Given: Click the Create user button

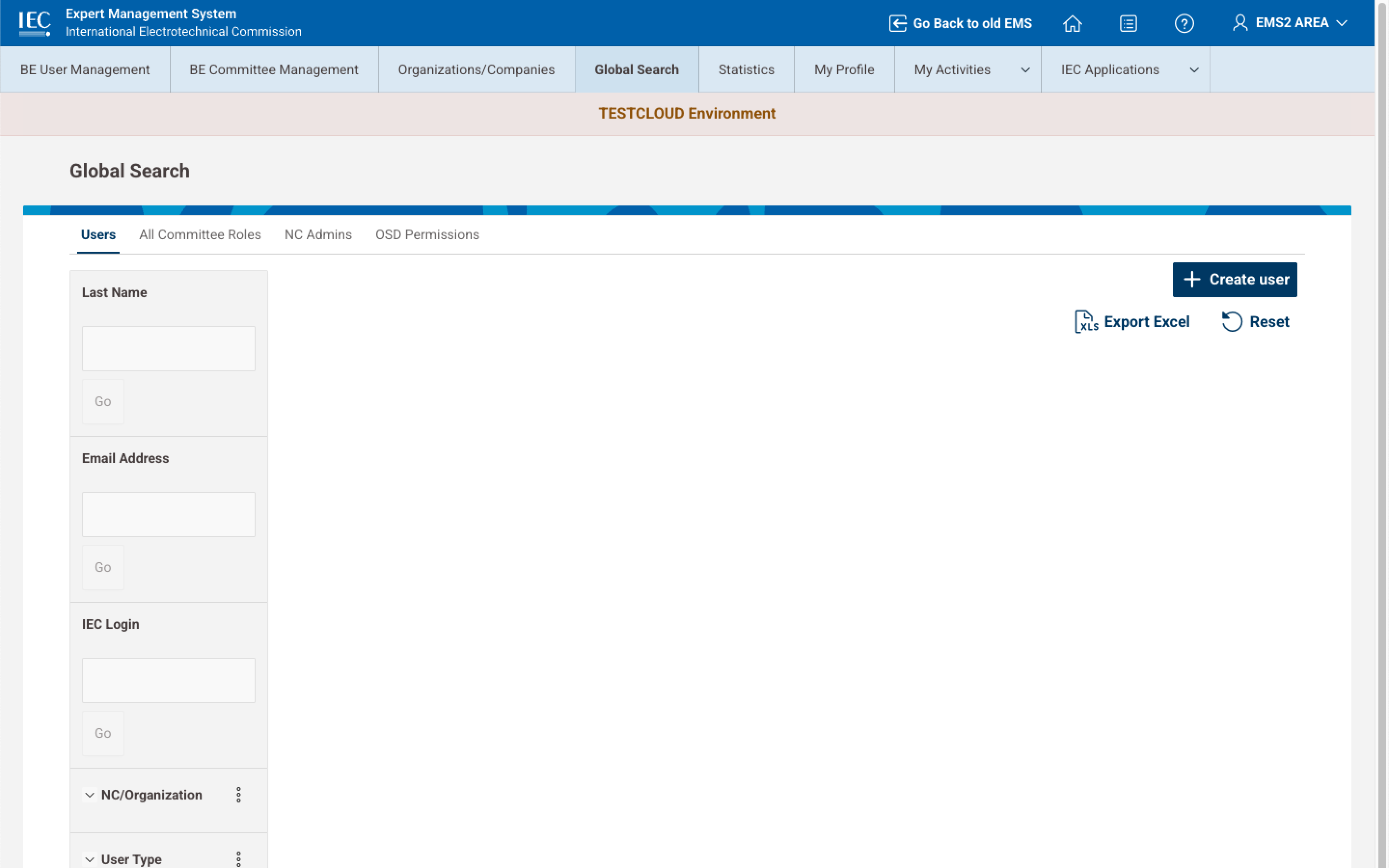Looking at the screenshot, I should [x=1235, y=280].
